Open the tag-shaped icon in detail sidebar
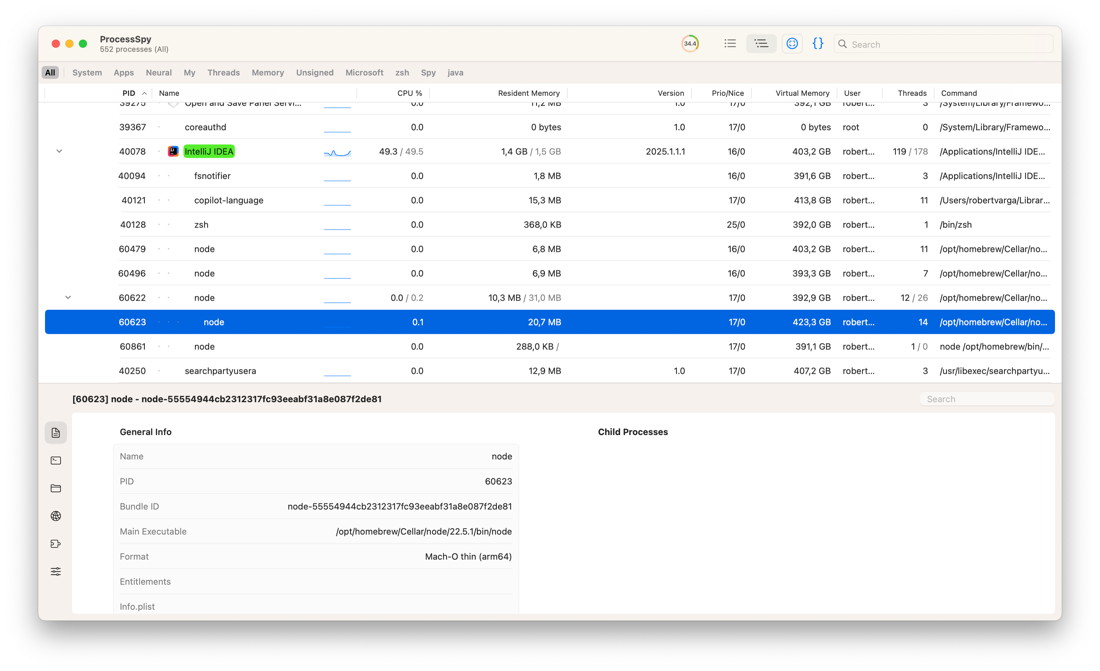 tap(56, 544)
